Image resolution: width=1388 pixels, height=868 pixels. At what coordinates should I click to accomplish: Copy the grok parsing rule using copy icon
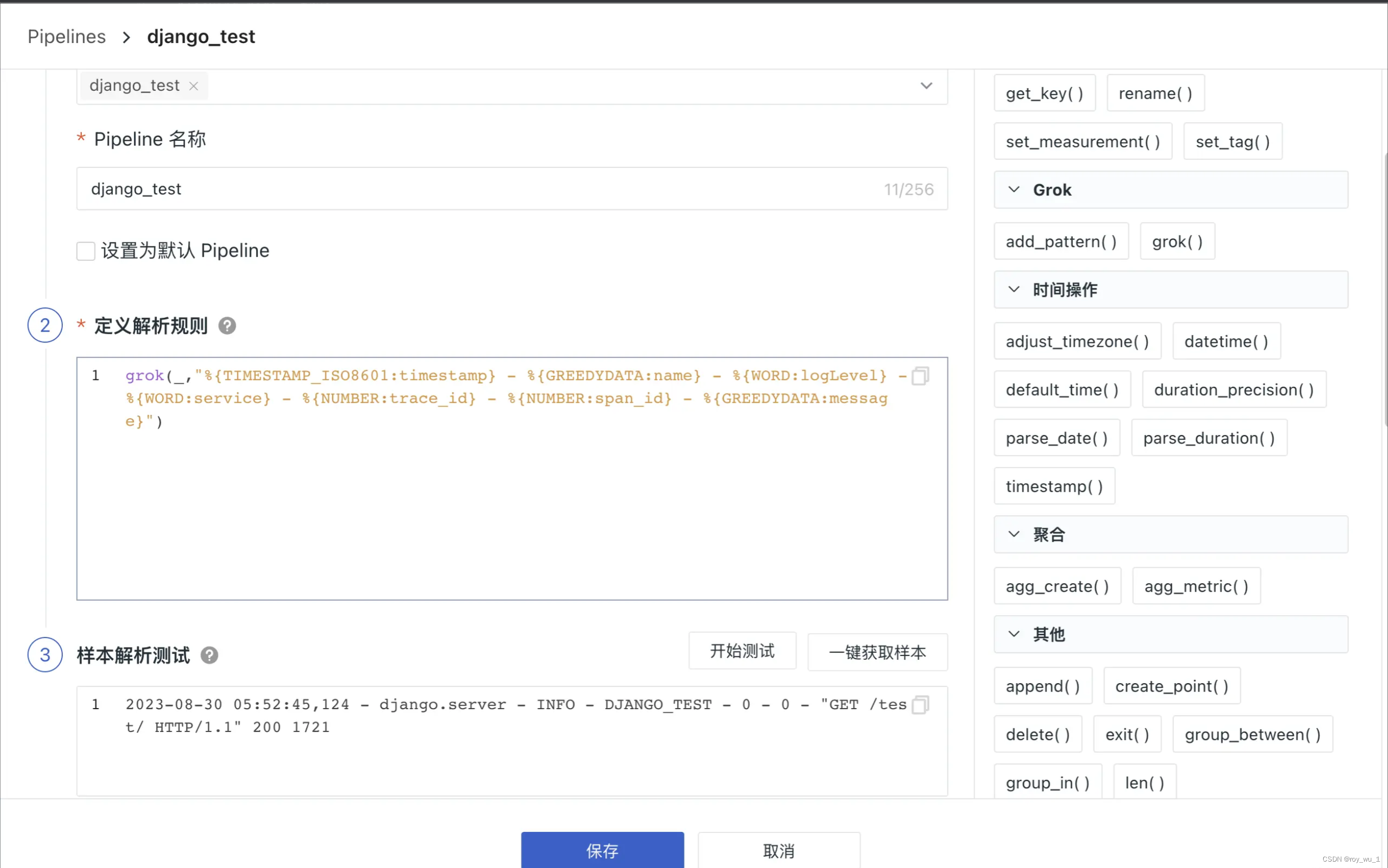coord(920,376)
